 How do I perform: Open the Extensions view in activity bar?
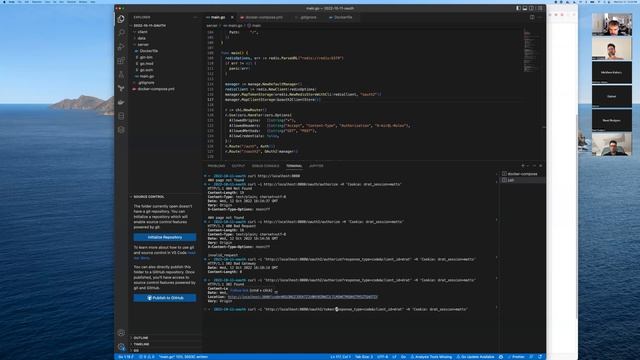[121, 61]
